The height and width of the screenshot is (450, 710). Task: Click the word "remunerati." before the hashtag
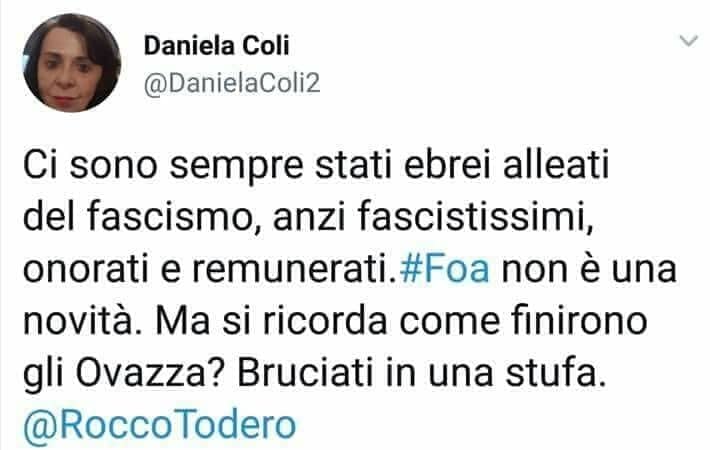pos(295,270)
